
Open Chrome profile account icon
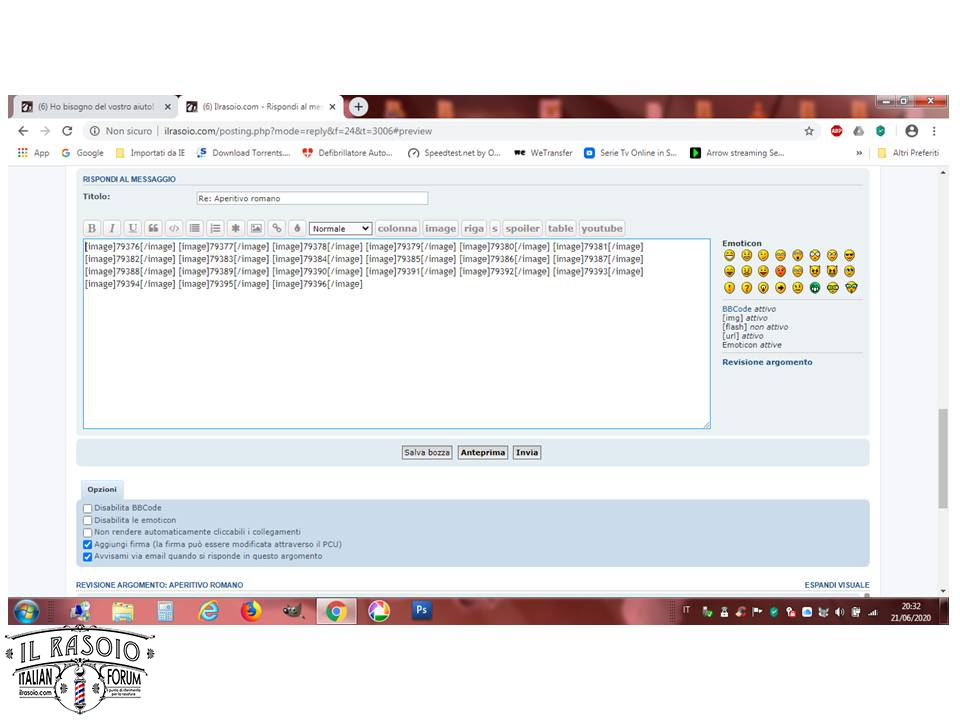pos(912,131)
